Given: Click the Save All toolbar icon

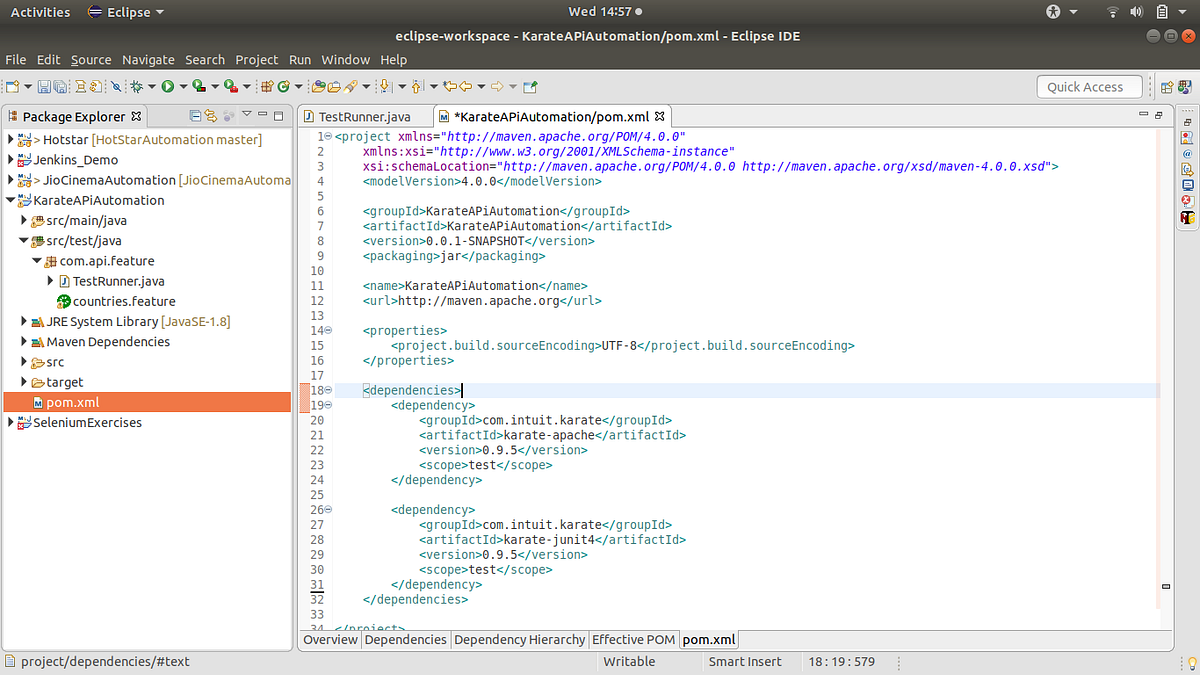Looking at the screenshot, I should pos(60,86).
